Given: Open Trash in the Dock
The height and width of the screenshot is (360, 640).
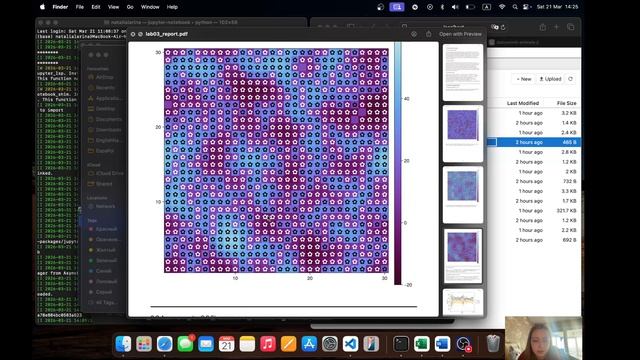Looking at the screenshot, I should point(493,344).
